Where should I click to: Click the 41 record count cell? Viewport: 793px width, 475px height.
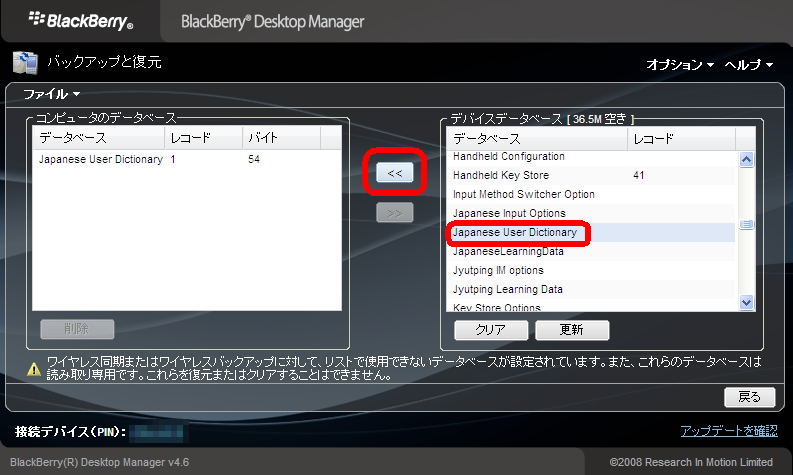click(639, 176)
